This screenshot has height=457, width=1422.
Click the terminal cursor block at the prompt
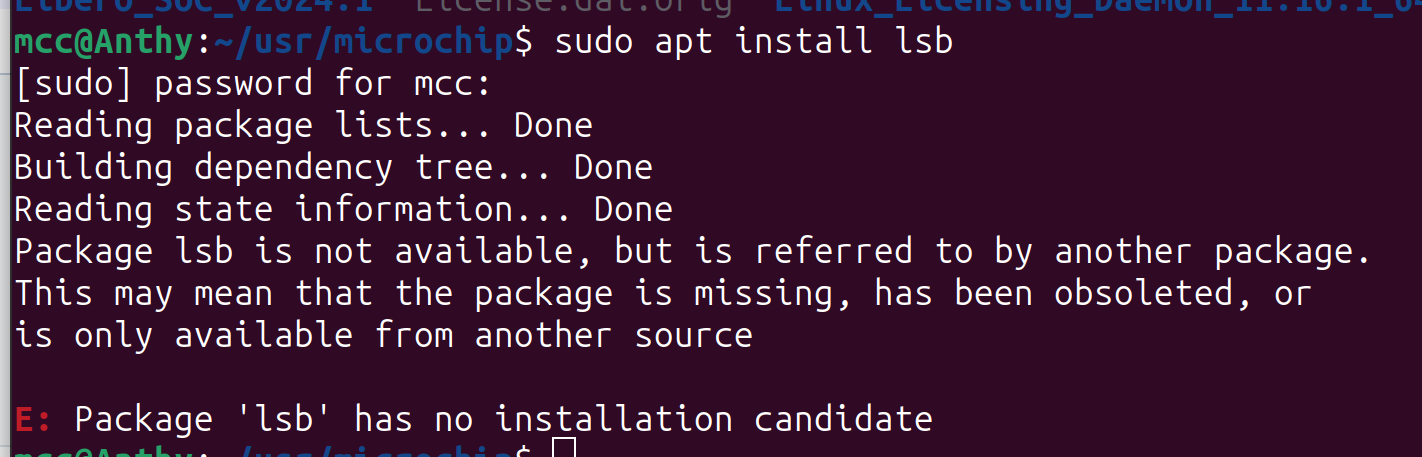tap(564, 448)
